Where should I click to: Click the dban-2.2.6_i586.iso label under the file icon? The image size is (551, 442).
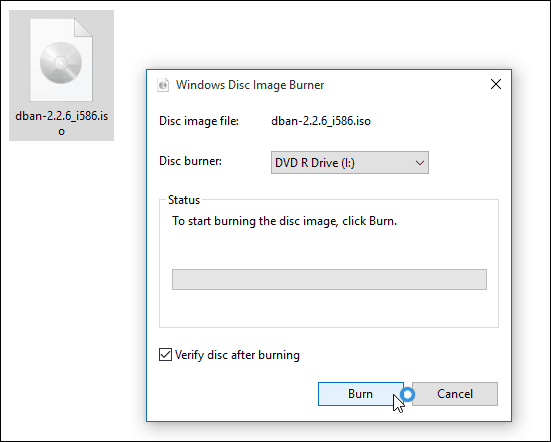(x=61, y=123)
